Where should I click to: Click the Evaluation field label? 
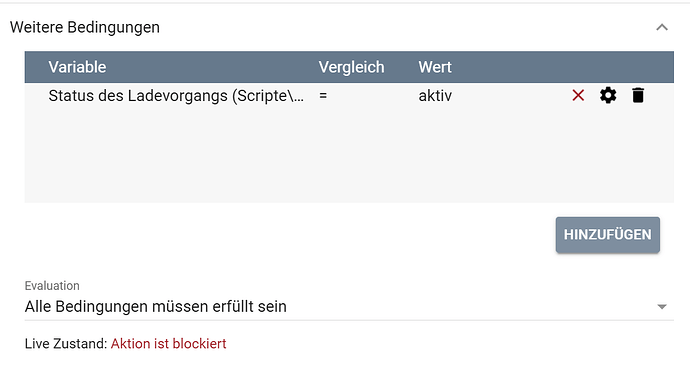52,286
